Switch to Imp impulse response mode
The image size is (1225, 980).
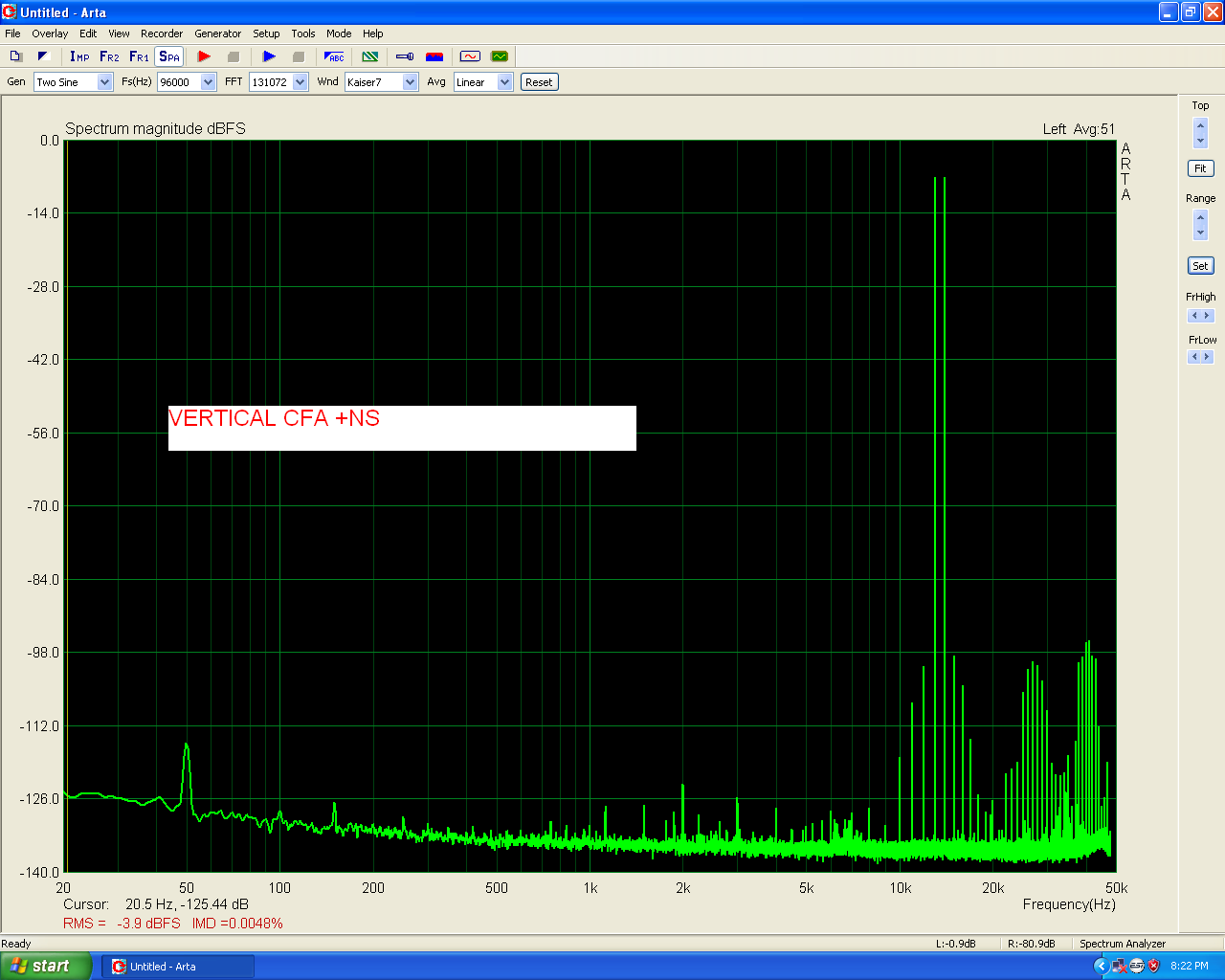point(79,56)
